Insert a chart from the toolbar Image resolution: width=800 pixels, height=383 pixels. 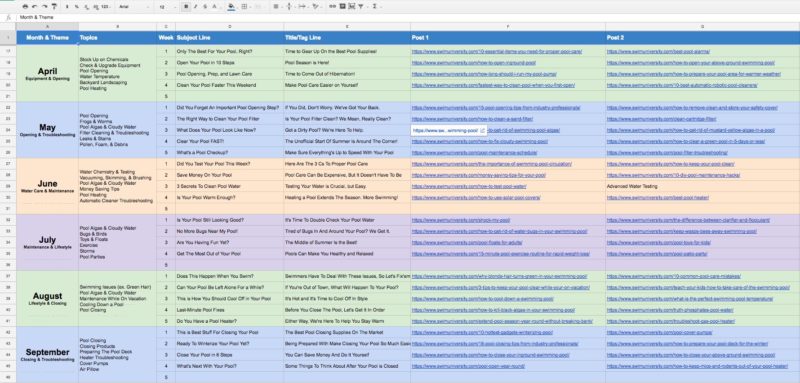coord(352,7)
